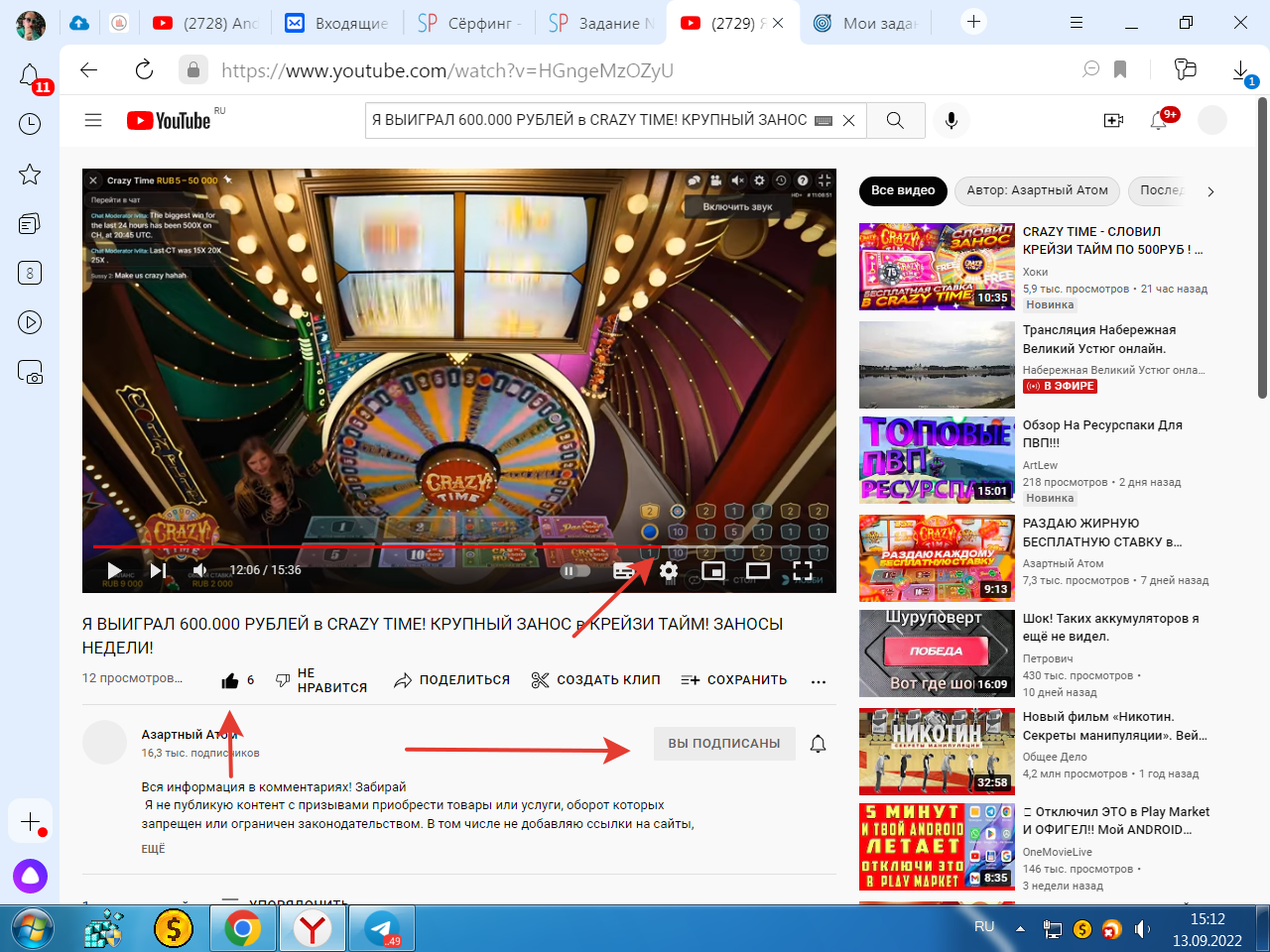This screenshot has width=1270, height=952.
Task: Open 'Шок! Таких аккумуляторов' video thumbnail
Action: pyautogui.click(x=937, y=654)
